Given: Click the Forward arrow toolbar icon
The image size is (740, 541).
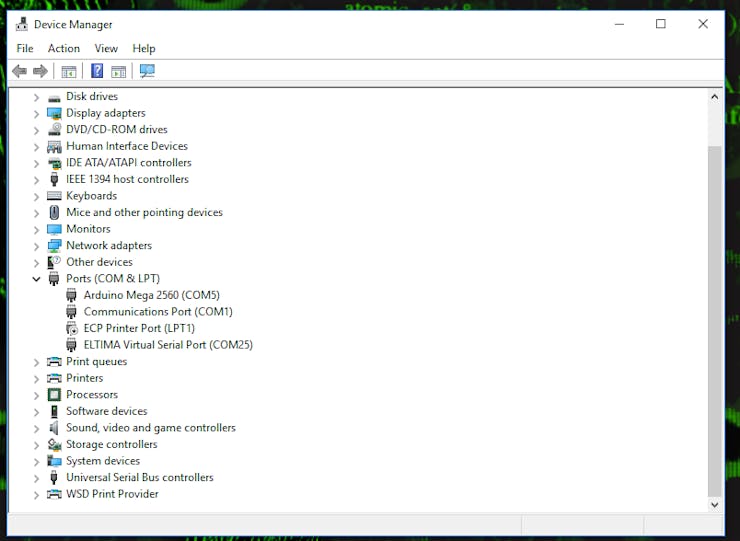Looking at the screenshot, I should point(41,71).
